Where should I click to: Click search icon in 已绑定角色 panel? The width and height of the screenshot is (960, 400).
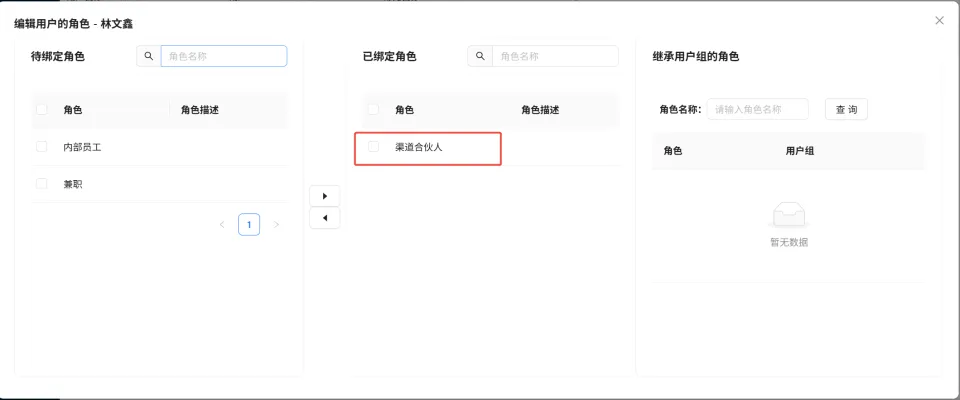pyautogui.click(x=480, y=56)
